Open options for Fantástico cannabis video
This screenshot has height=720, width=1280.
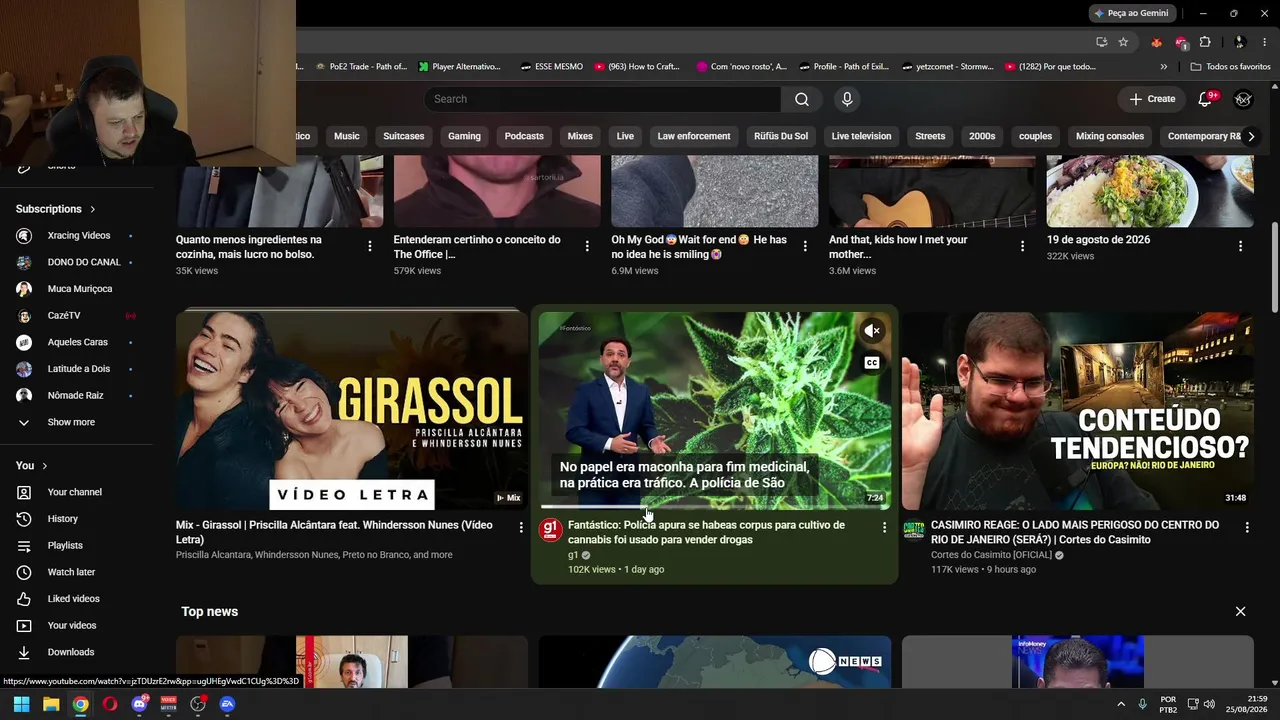[884, 527]
